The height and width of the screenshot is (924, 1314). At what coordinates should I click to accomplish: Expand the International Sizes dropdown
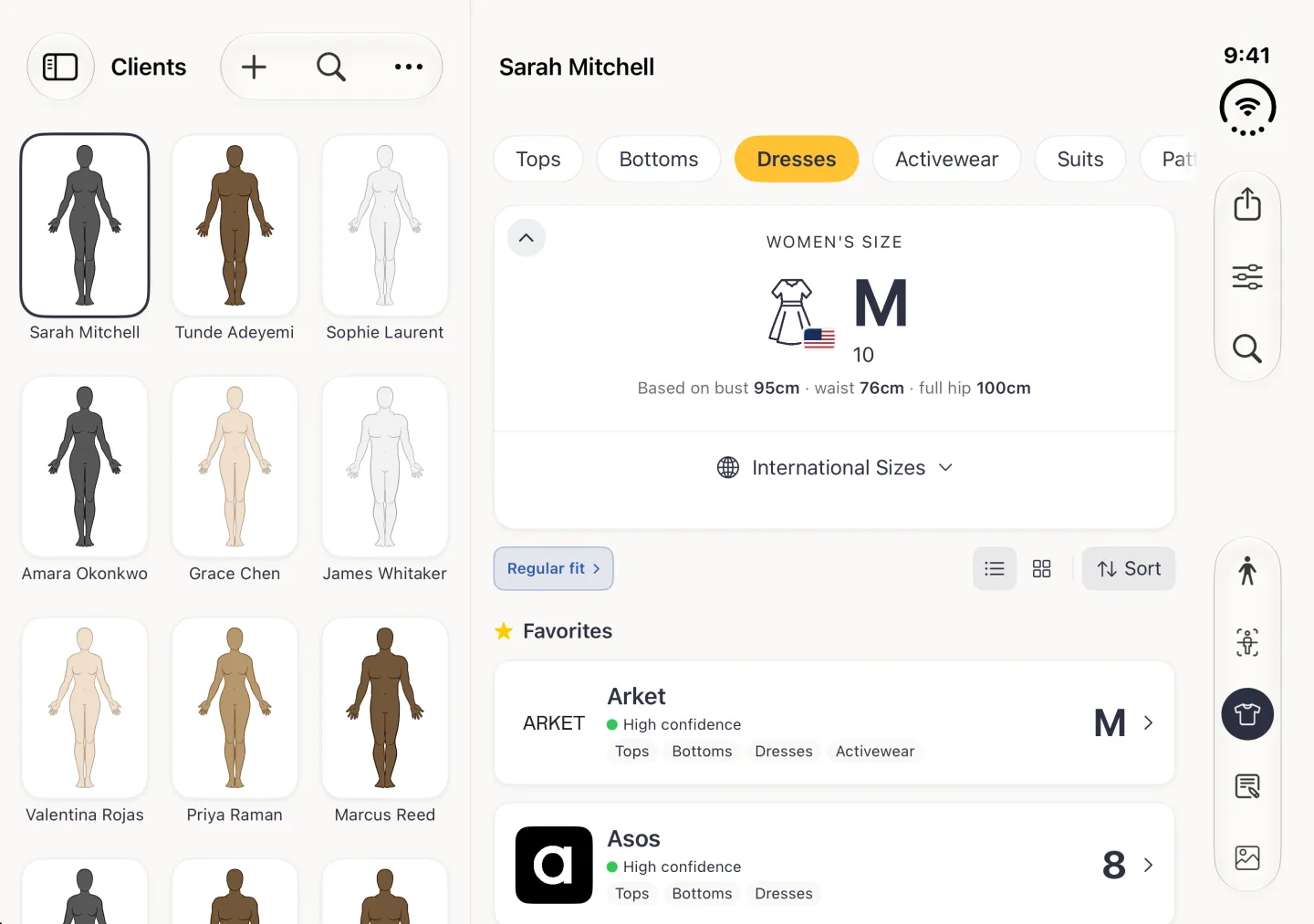[x=835, y=468]
